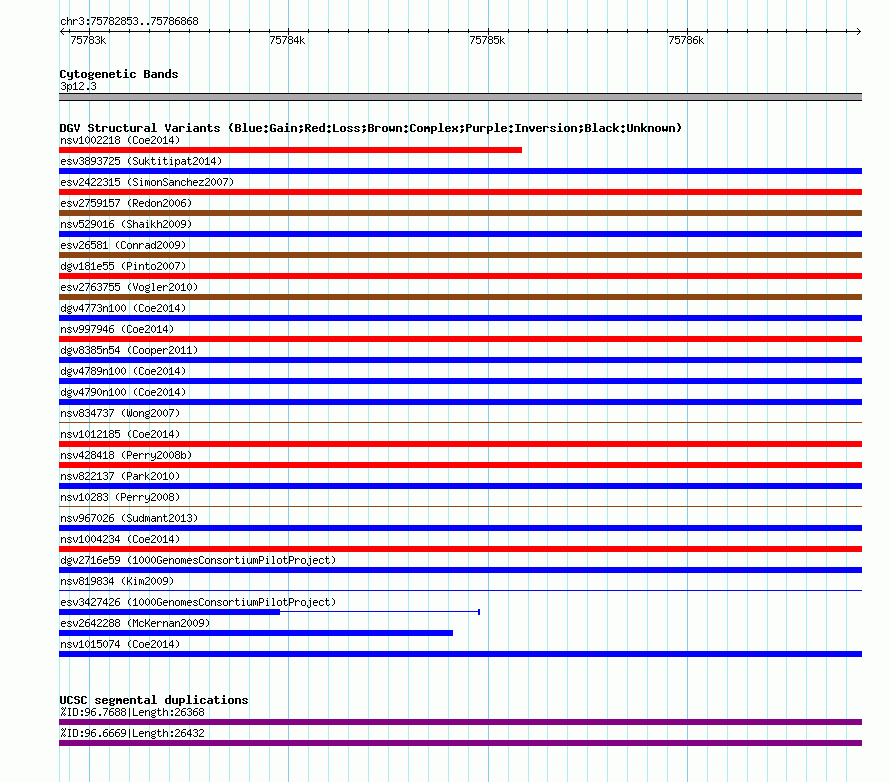Select the brown esv2763755 complex bar

pyautogui.click(x=460, y=297)
